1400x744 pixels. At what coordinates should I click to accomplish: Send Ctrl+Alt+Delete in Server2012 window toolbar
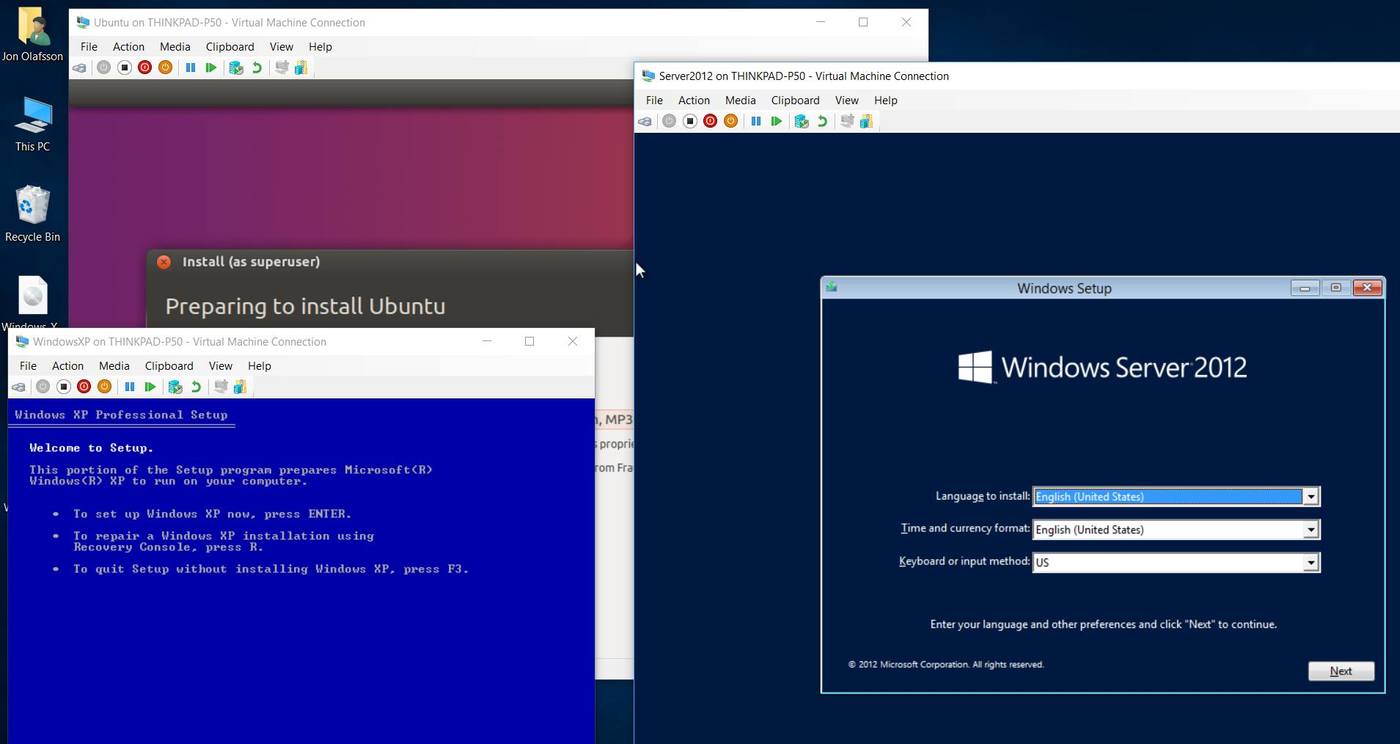645,121
